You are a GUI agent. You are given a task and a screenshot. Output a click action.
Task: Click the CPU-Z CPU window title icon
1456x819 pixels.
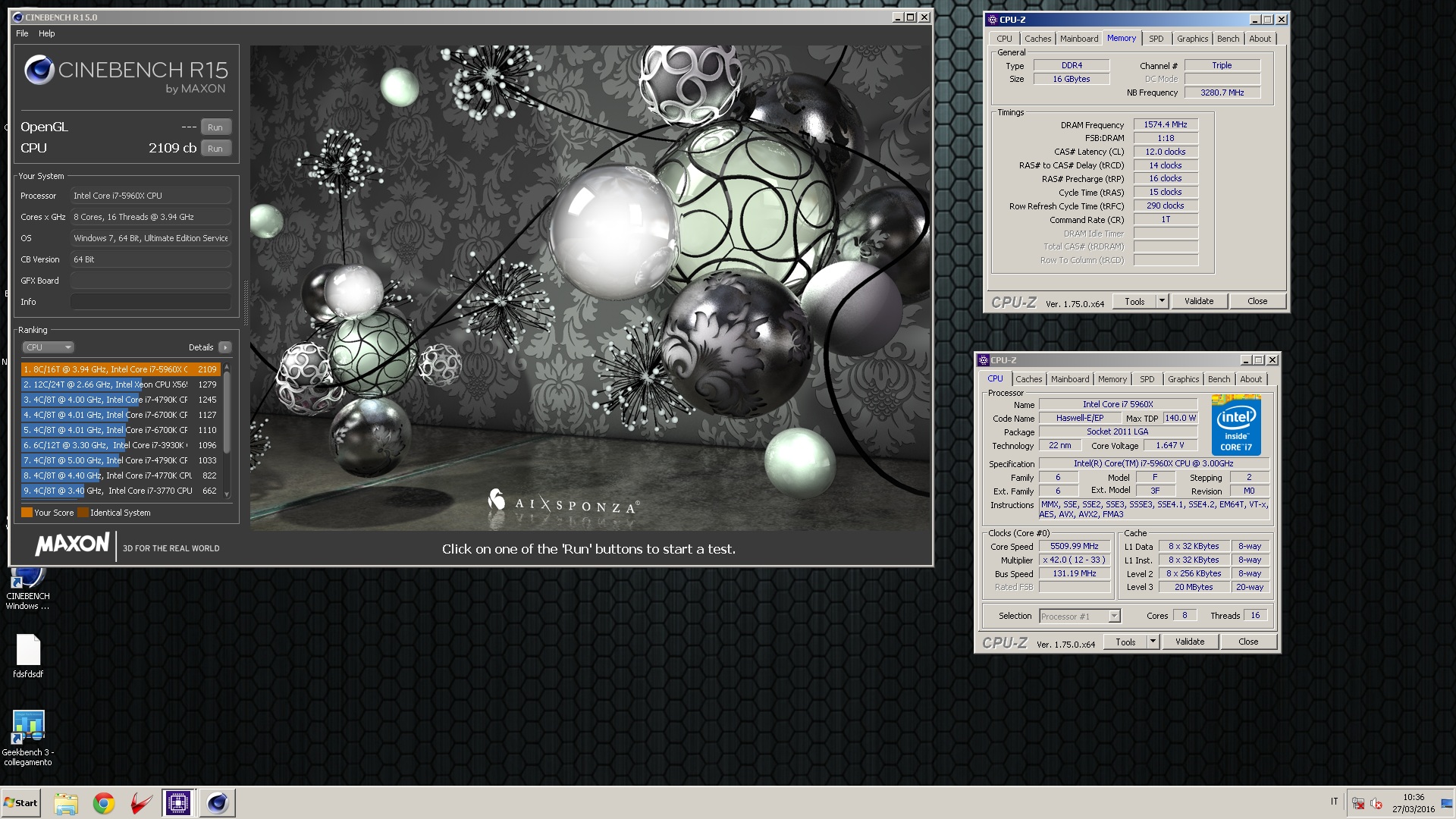click(x=984, y=360)
